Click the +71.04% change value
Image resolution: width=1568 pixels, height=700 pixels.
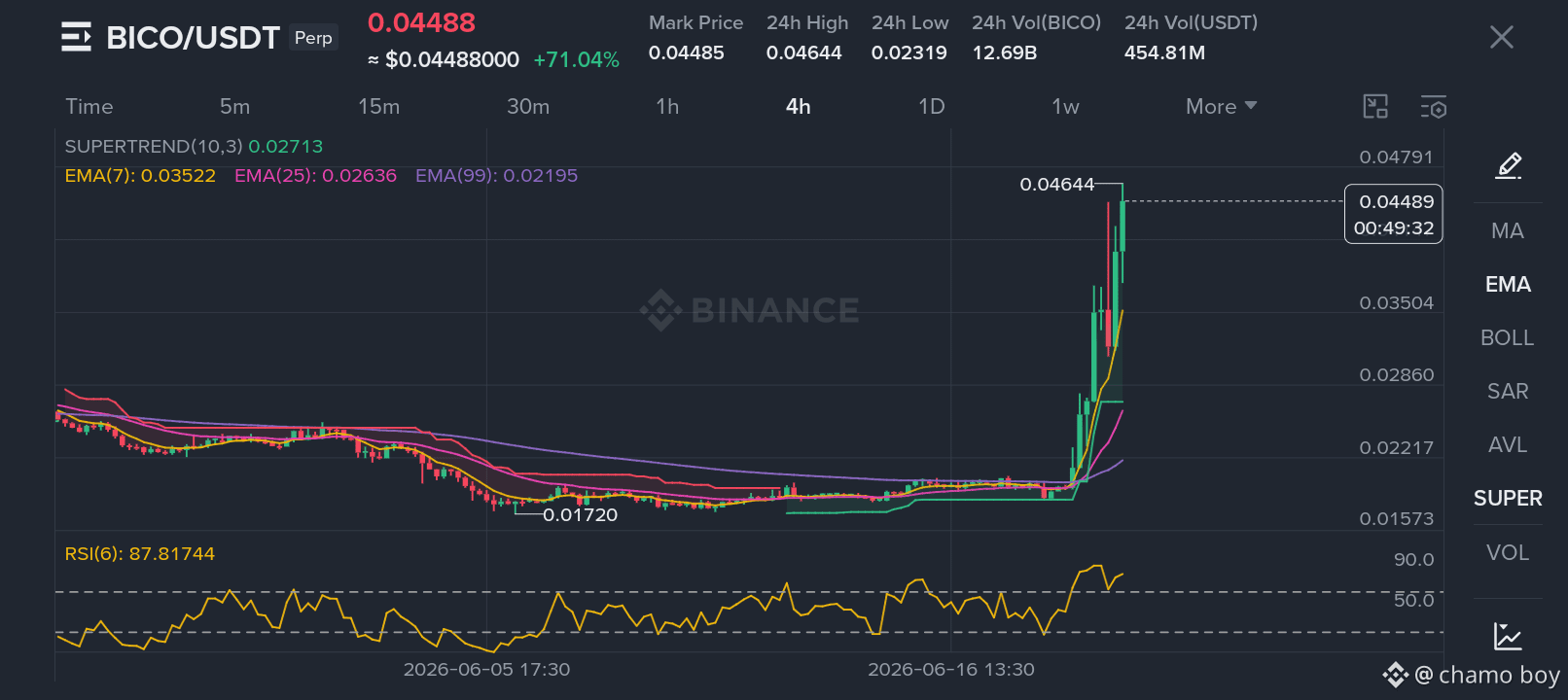[576, 59]
